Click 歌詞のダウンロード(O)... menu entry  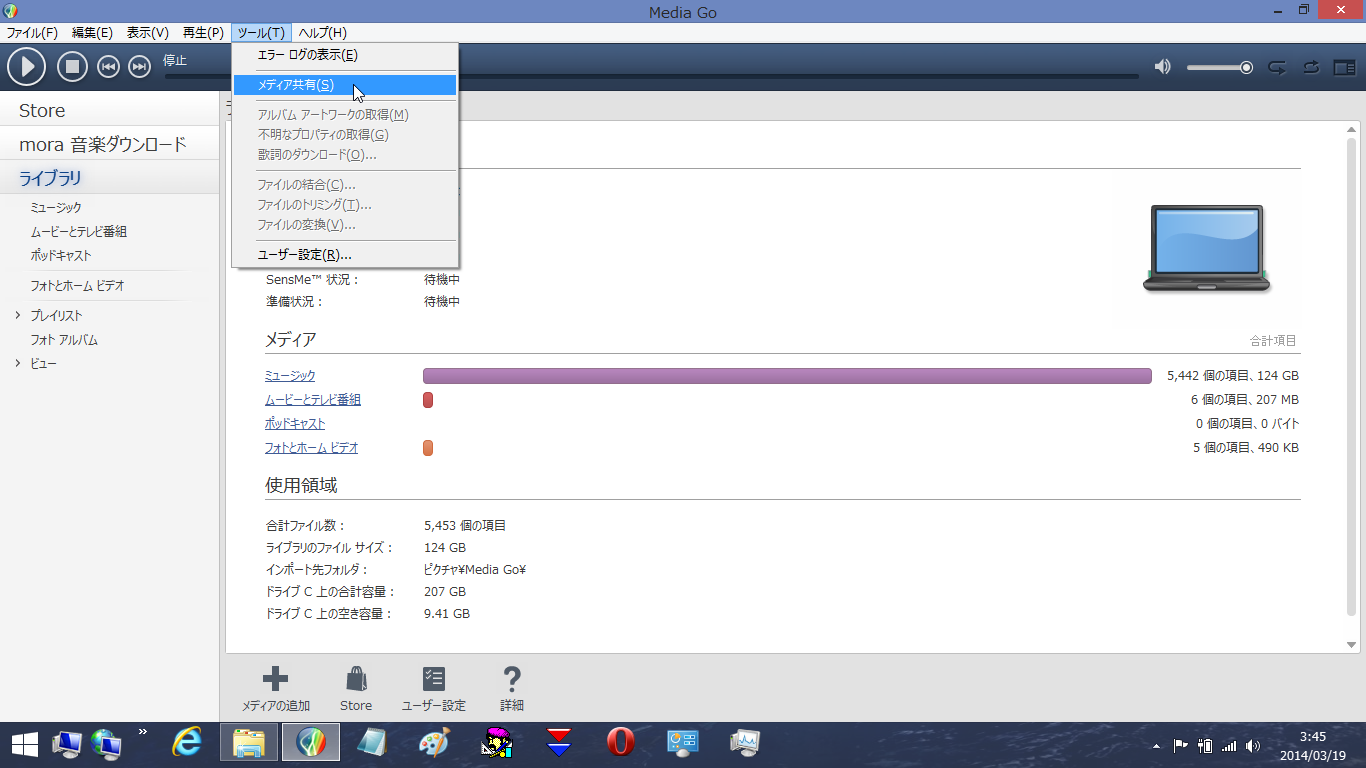[345, 155]
